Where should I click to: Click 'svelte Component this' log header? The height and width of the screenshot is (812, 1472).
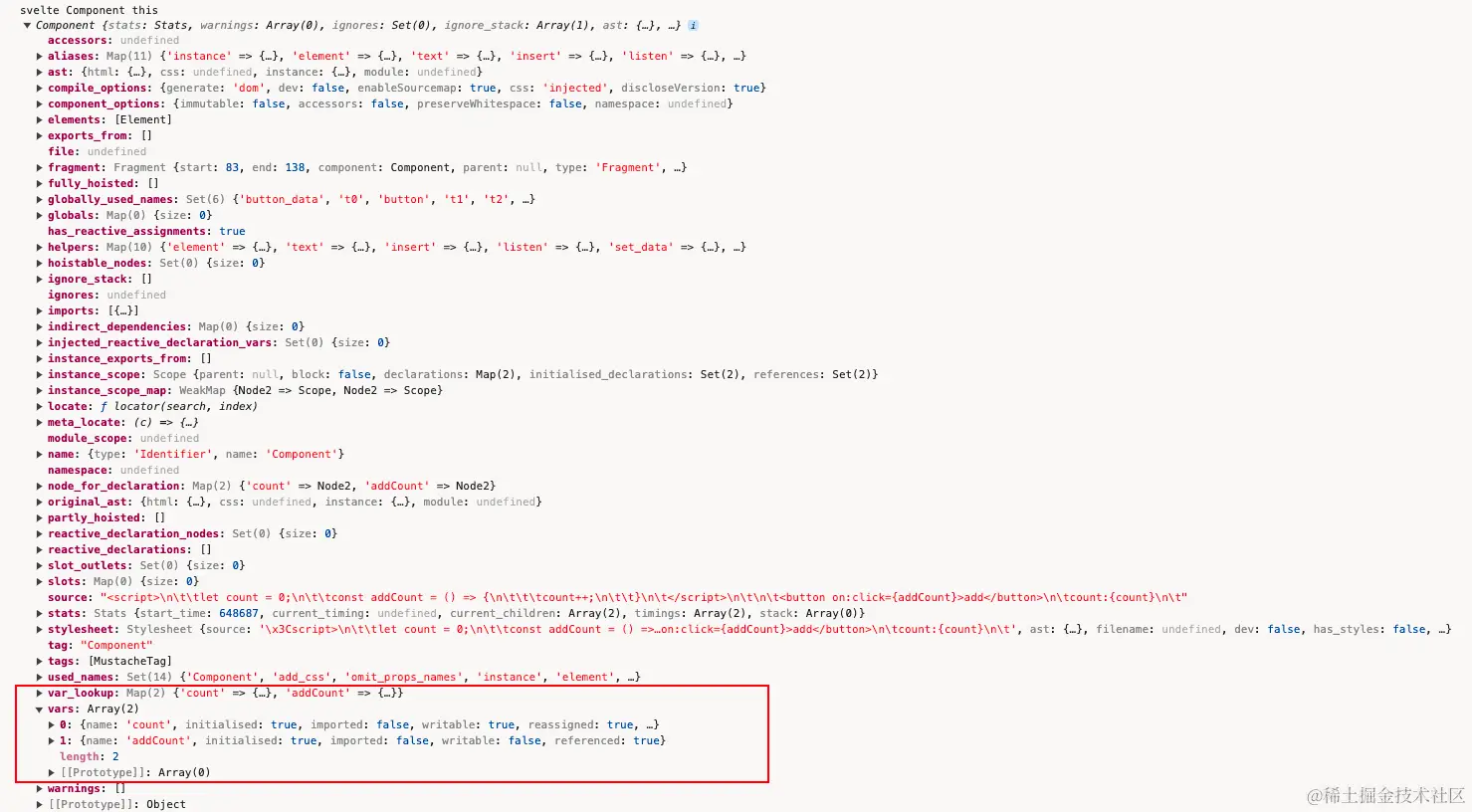point(89,10)
